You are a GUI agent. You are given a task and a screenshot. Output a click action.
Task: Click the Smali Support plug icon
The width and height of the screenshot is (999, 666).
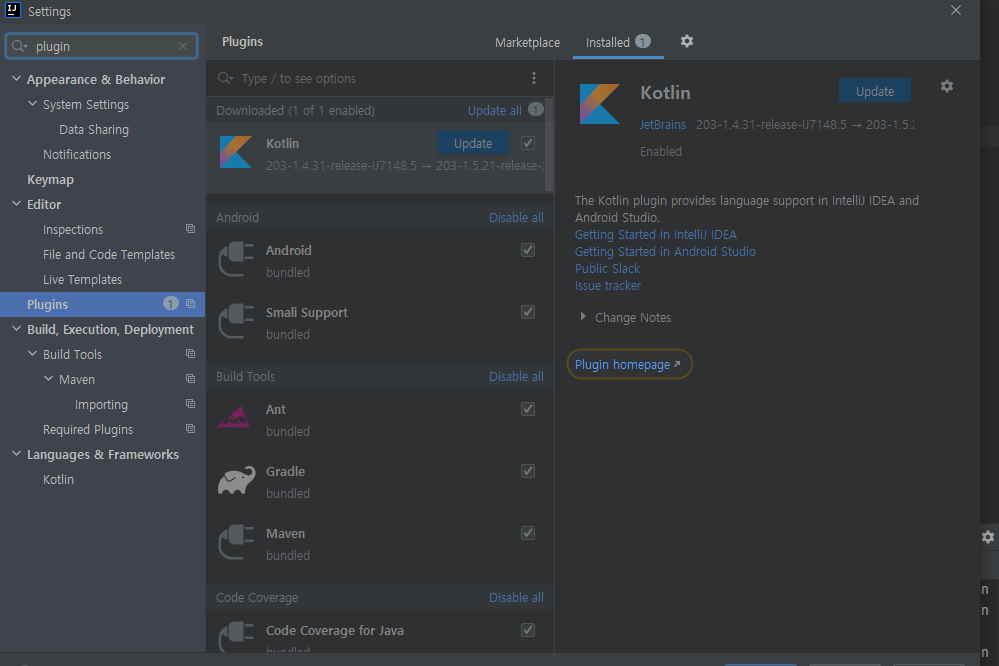pos(236,321)
